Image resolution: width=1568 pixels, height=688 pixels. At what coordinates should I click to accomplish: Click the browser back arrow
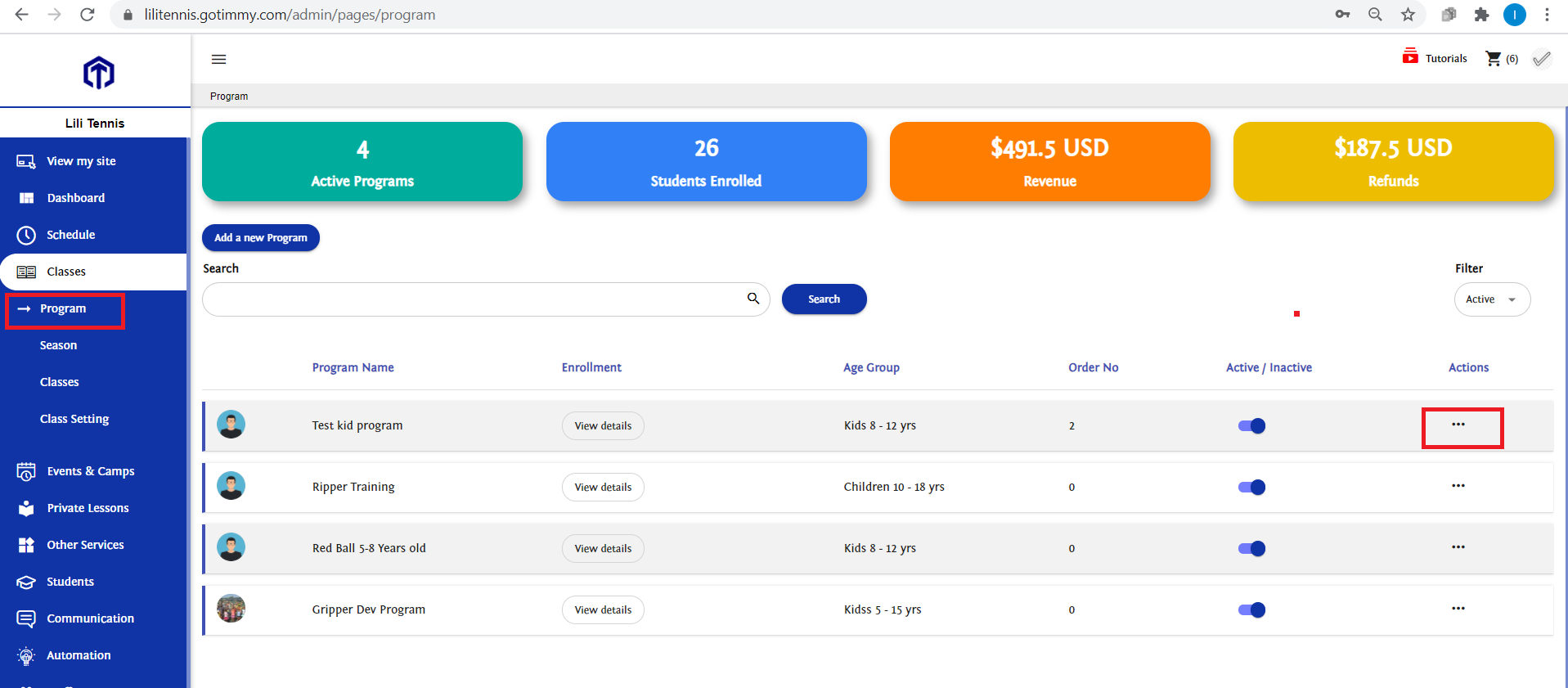point(22,15)
